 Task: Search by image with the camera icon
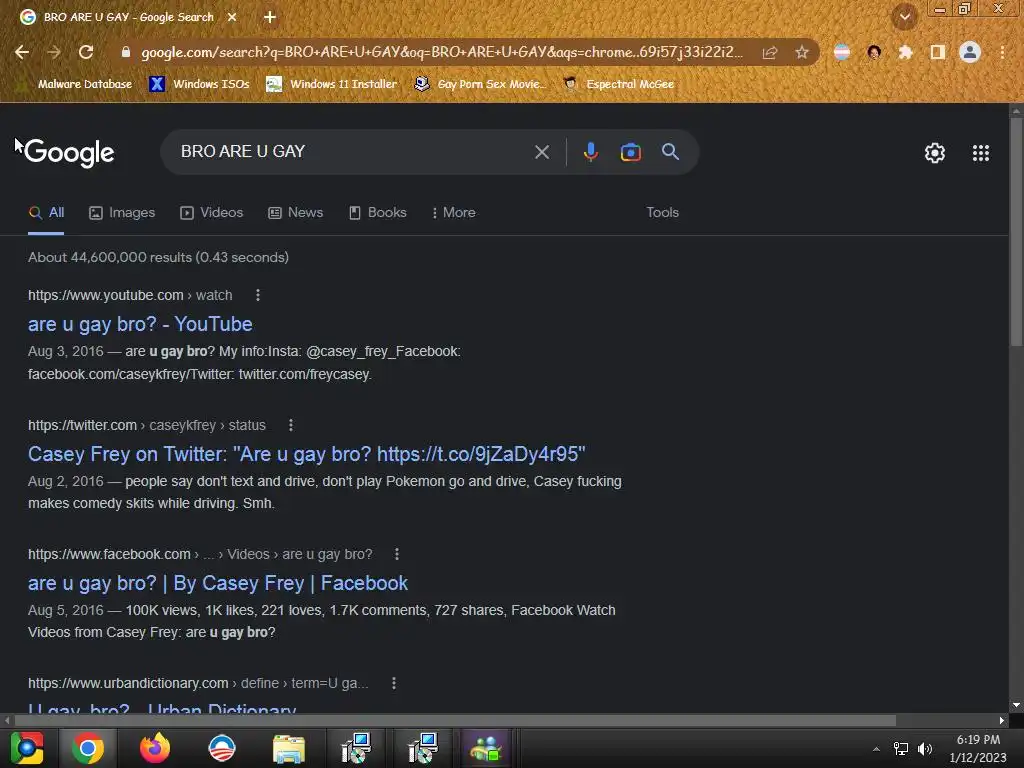[630, 152]
